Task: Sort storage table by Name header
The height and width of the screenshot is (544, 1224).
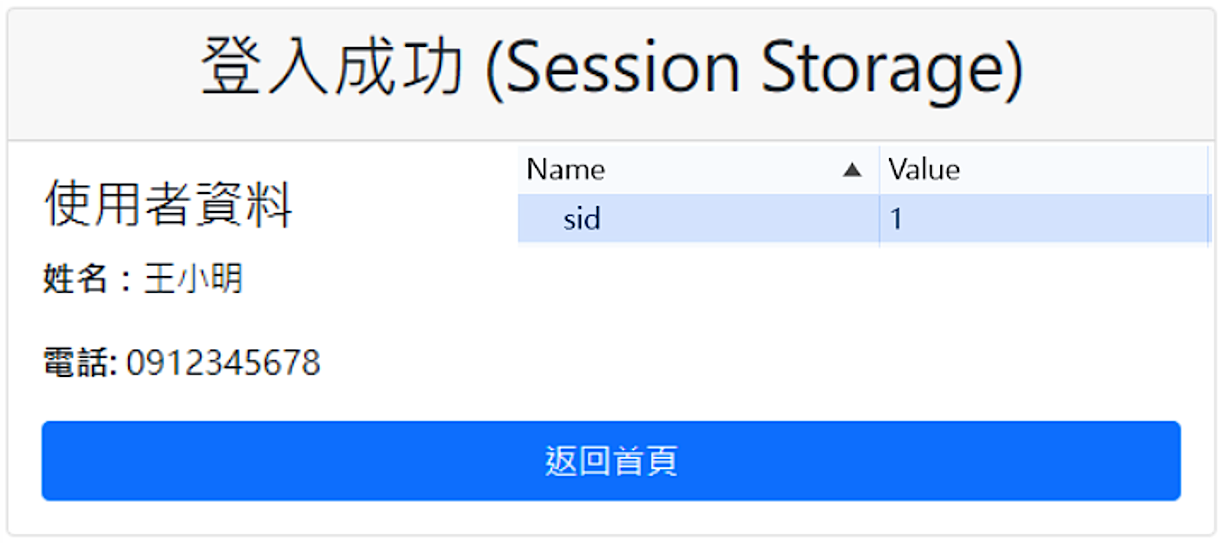Action: [x=566, y=170]
